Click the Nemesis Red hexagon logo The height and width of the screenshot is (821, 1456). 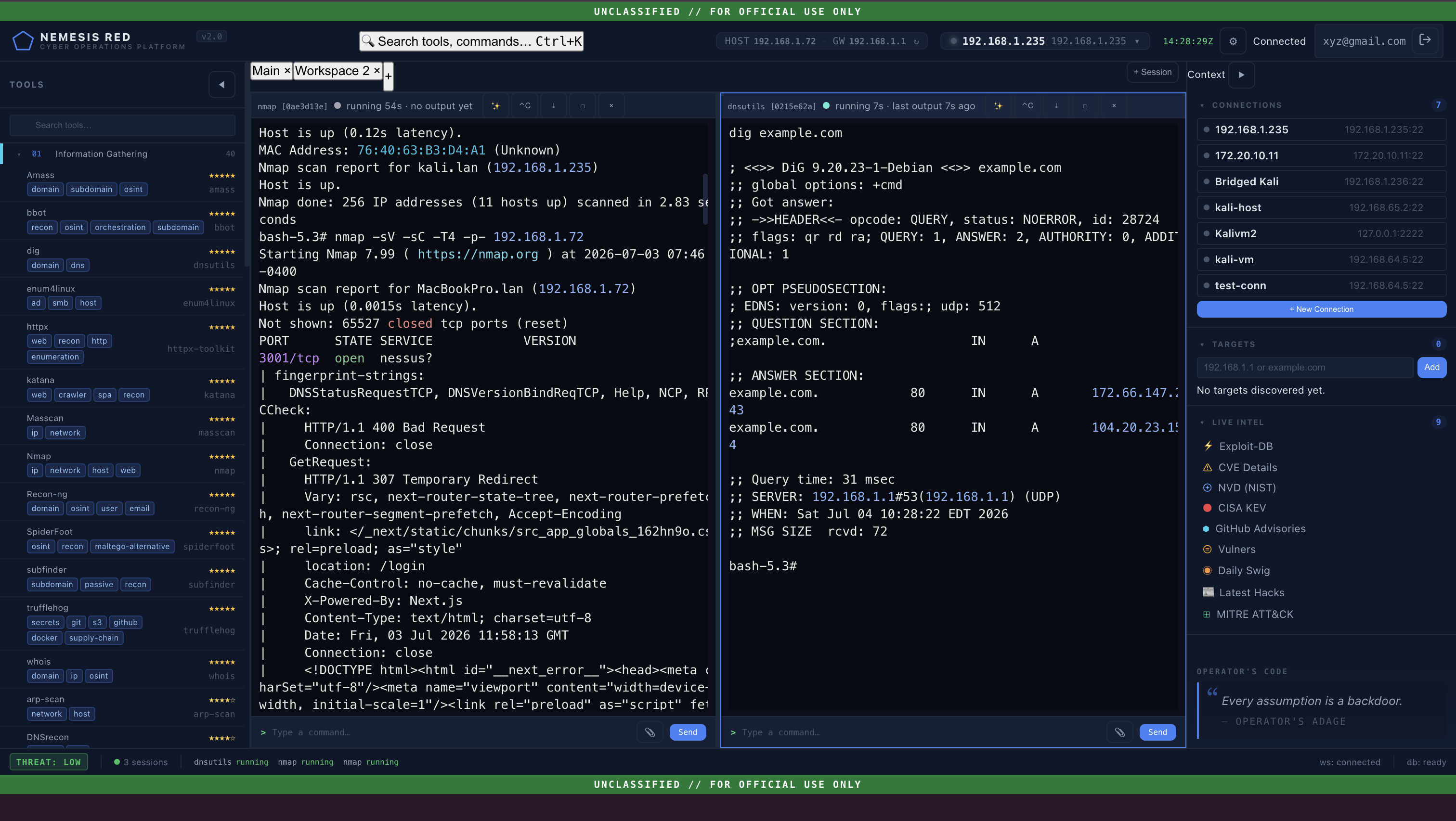tap(23, 41)
